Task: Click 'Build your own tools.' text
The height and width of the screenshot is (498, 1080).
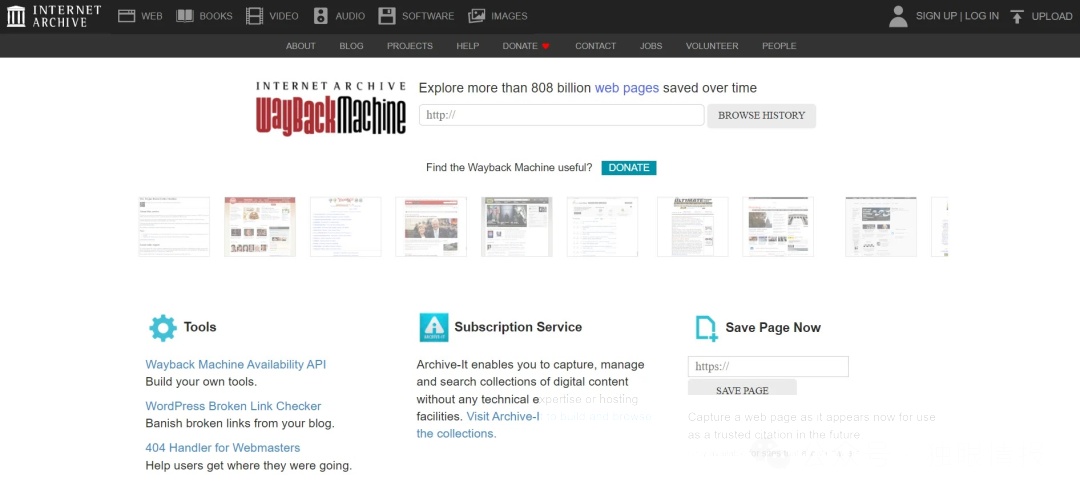Action: (x=201, y=382)
